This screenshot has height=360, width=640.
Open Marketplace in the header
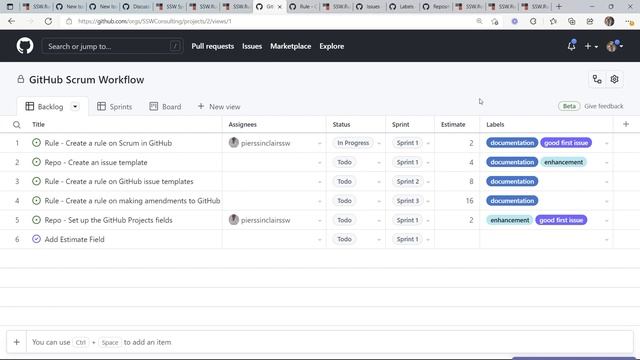coord(291,46)
